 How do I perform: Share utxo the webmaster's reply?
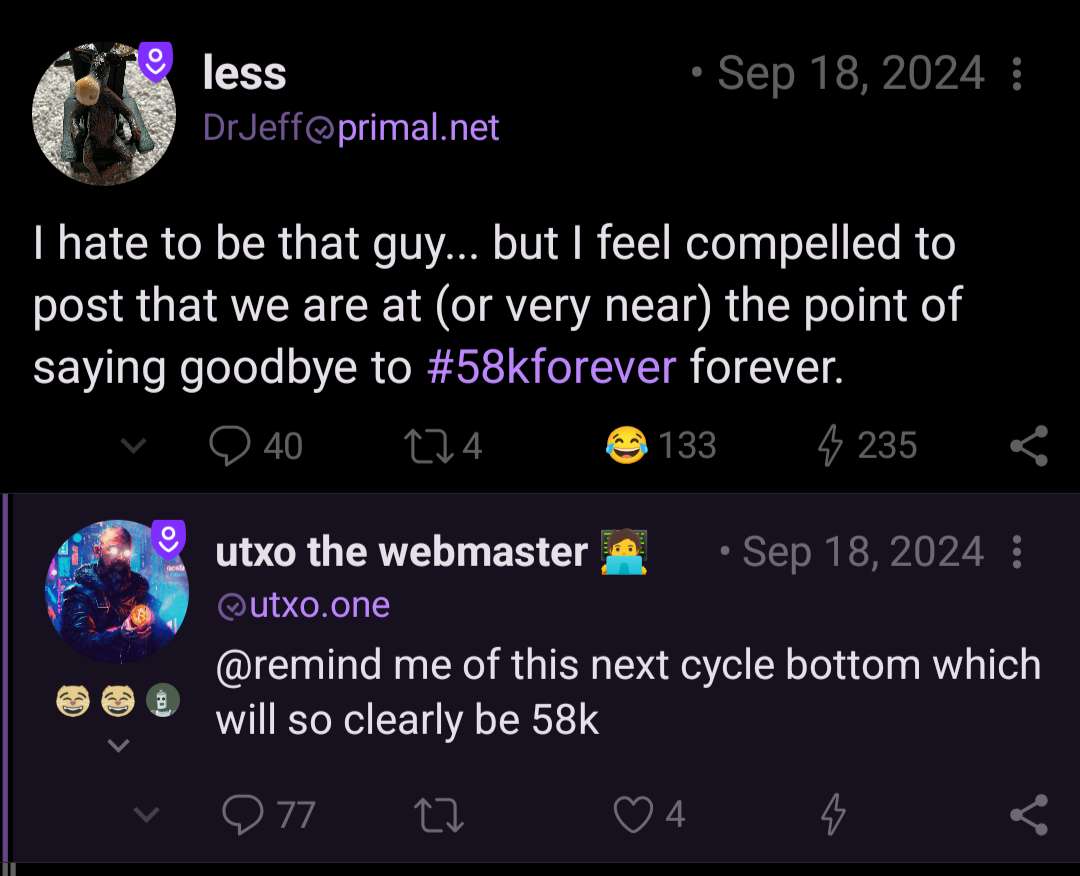pos(1029,814)
